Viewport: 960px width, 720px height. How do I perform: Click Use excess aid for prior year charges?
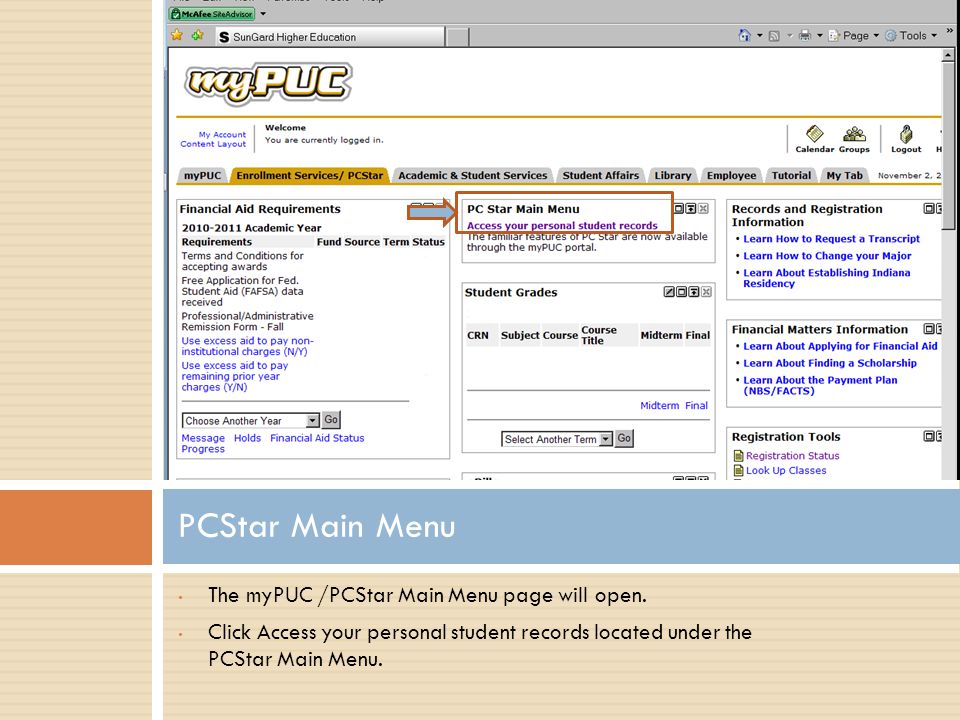coord(234,376)
